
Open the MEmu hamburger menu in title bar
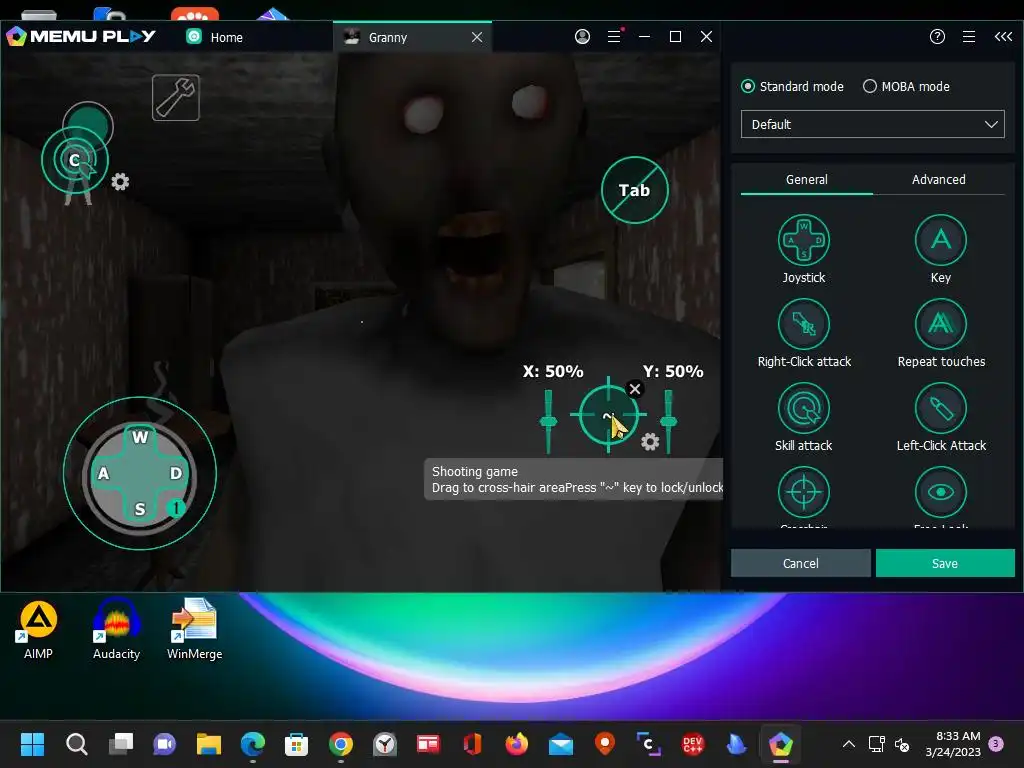tap(614, 37)
